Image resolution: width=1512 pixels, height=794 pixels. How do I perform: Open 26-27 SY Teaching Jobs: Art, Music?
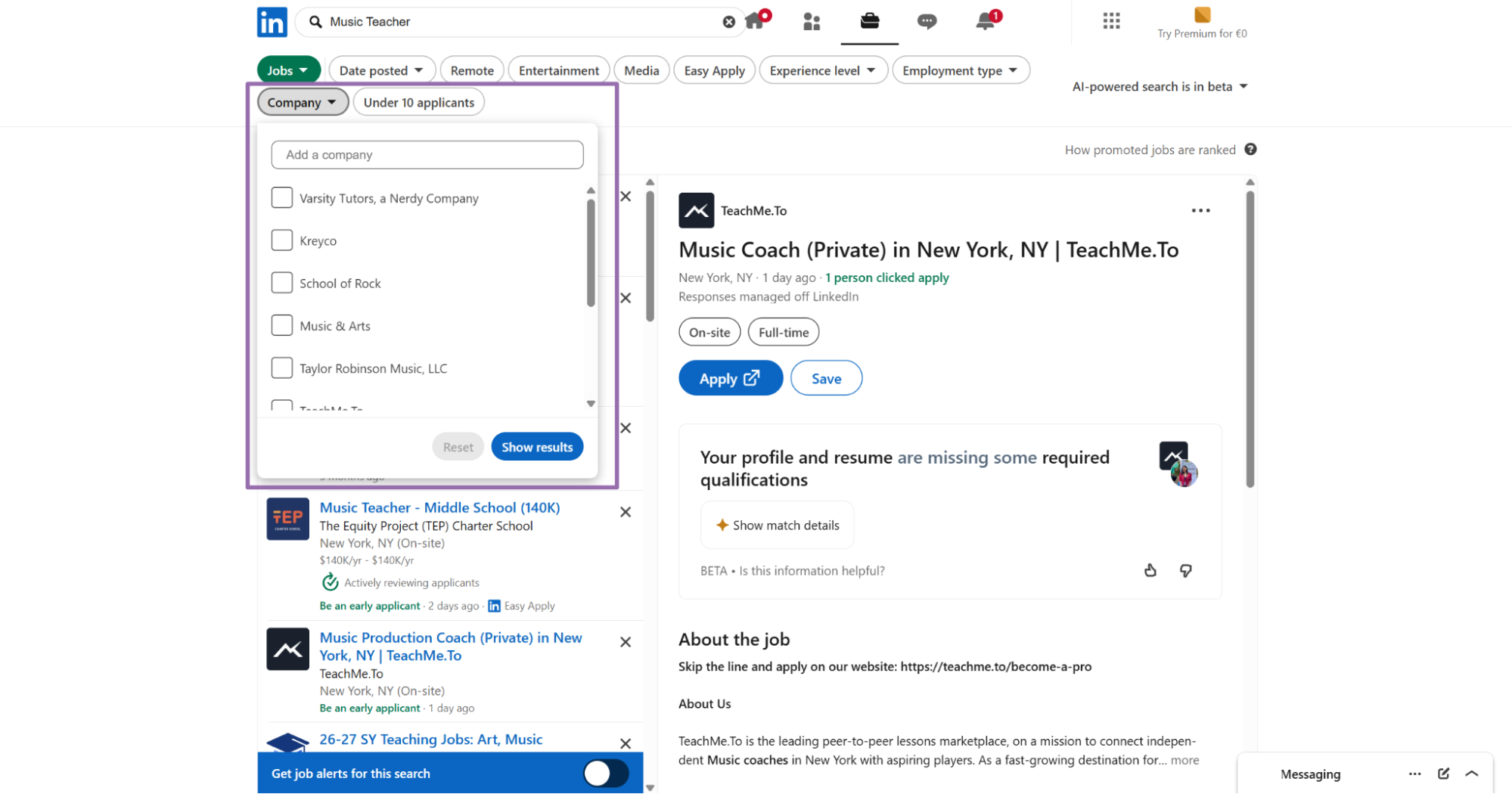pyautogui.click(x=430, y=740)
